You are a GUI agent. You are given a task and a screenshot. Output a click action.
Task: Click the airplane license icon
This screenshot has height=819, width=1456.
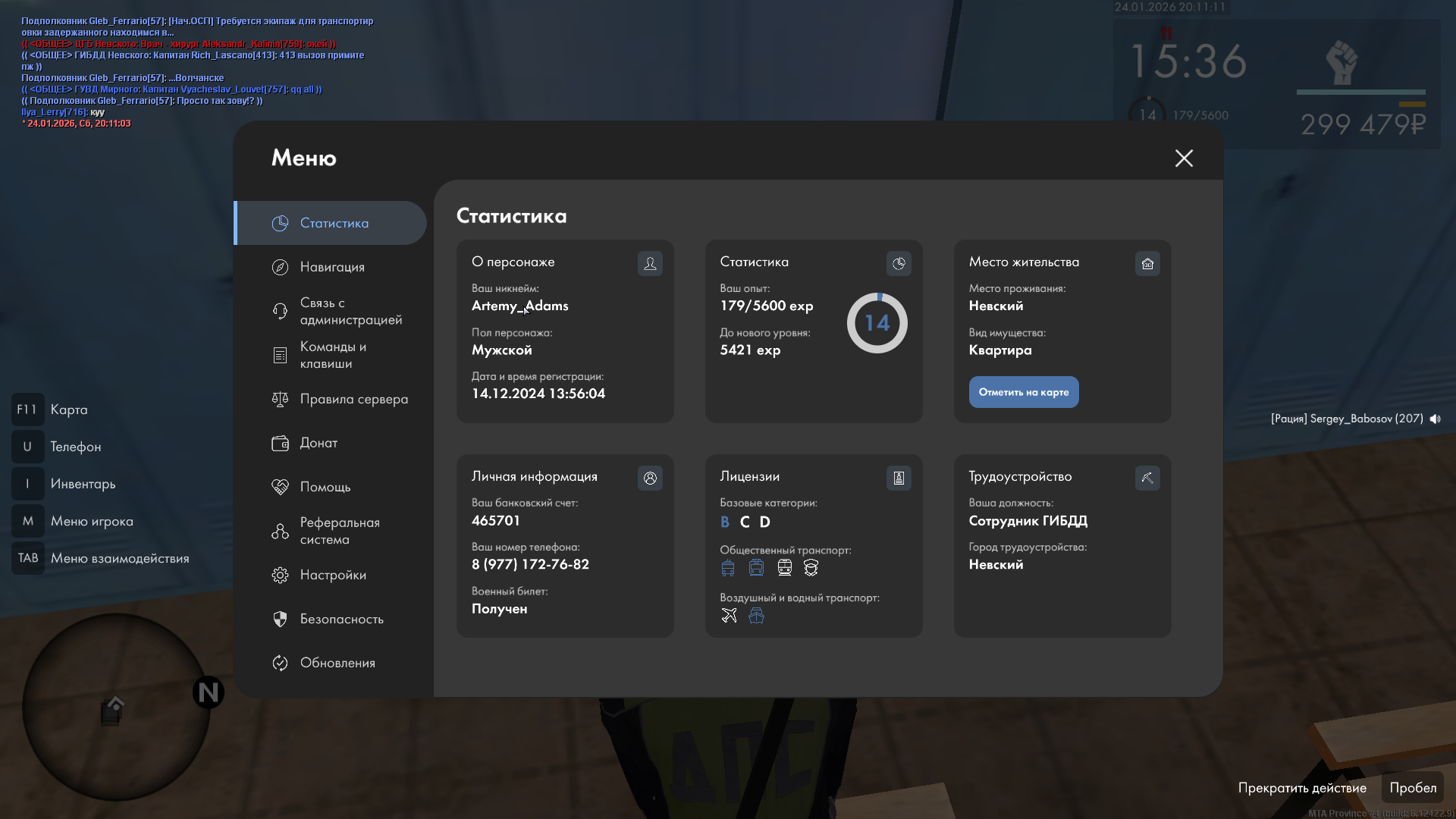pyautogui.click(x=729, y=615)
